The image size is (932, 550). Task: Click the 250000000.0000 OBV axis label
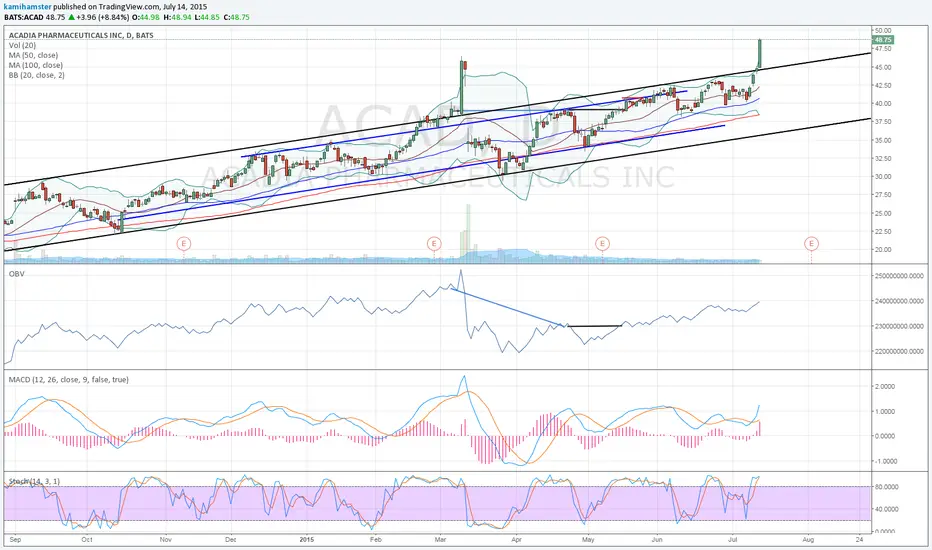point(899,276)
